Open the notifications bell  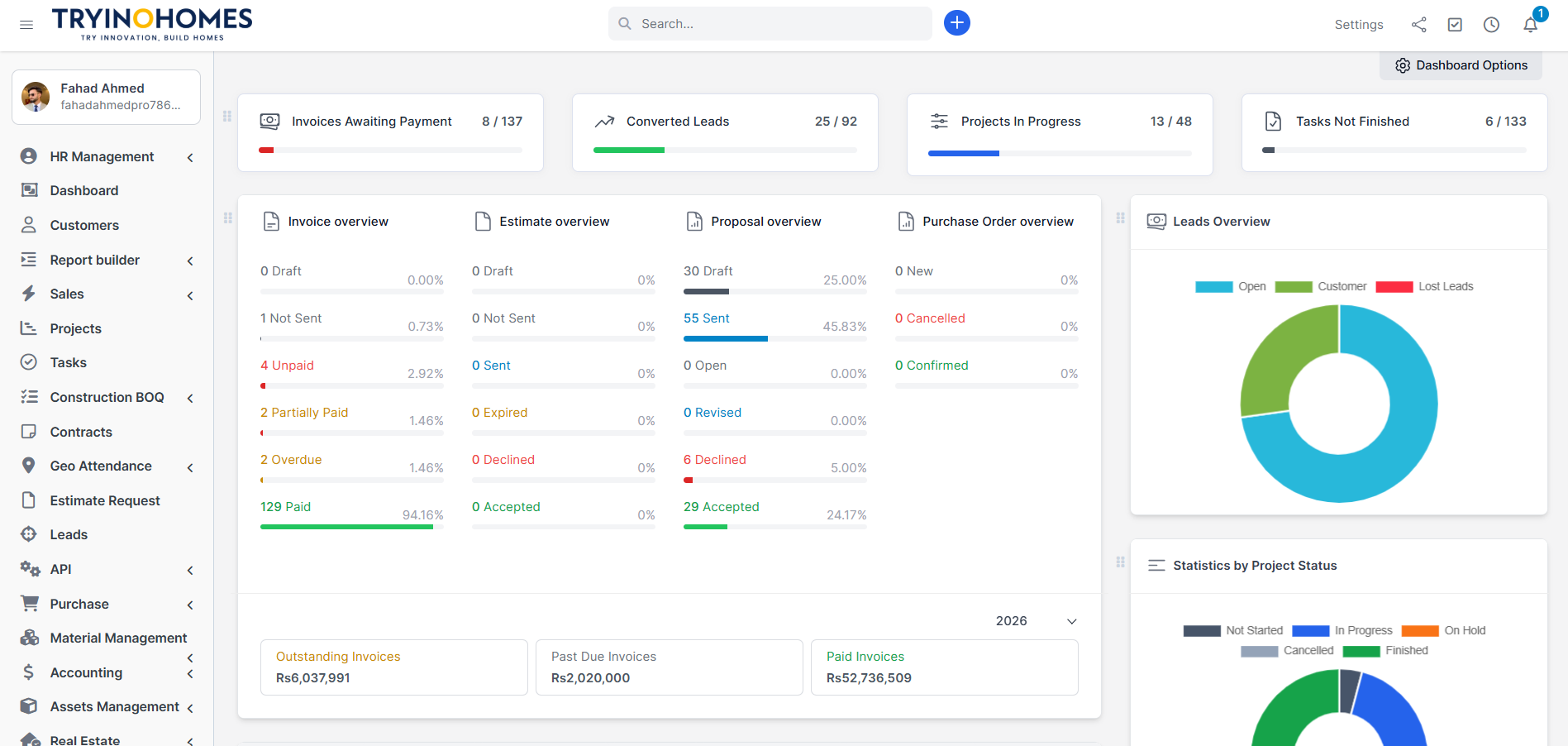click(1531, 25)
